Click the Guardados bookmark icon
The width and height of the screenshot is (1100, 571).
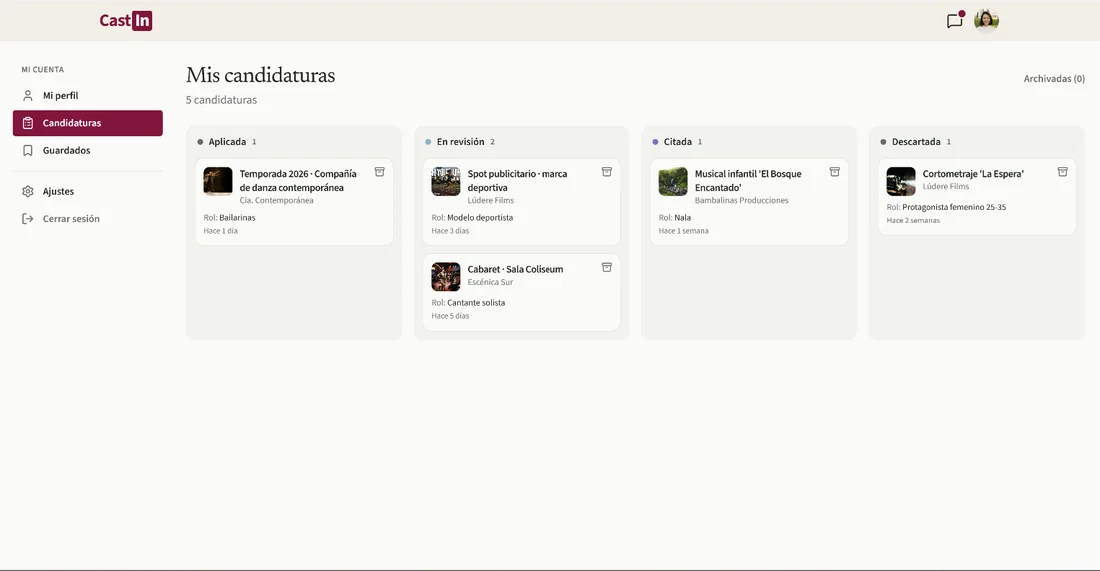[x=28, y=150]
